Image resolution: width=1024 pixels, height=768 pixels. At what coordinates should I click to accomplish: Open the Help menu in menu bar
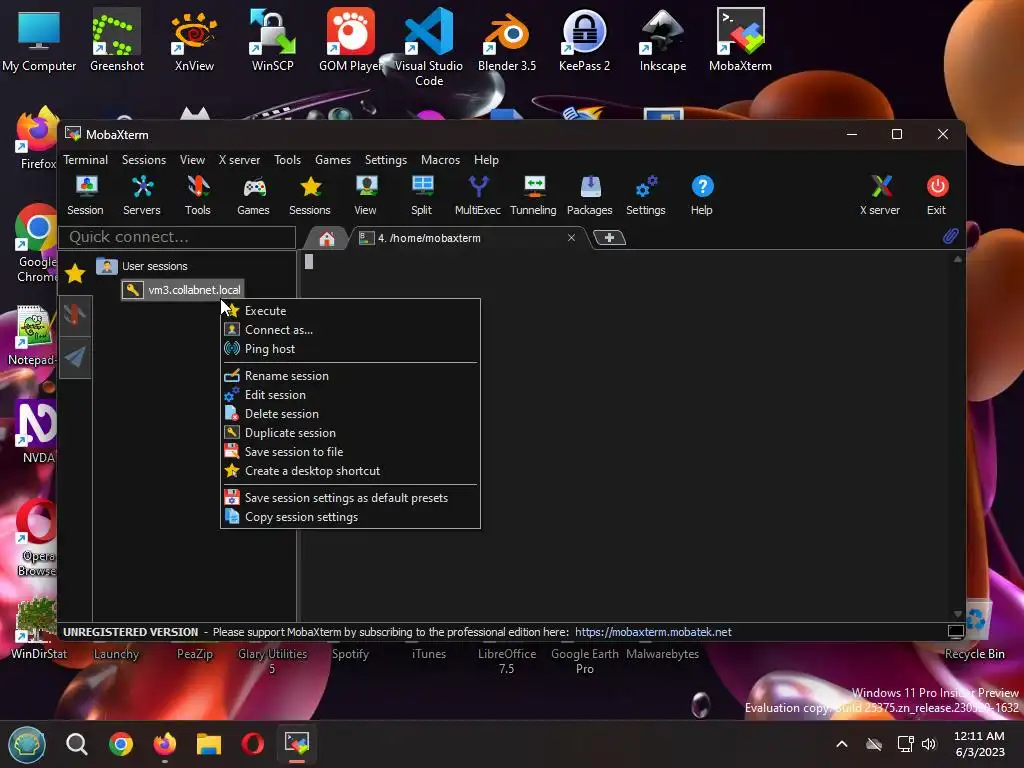click(486, 160)
